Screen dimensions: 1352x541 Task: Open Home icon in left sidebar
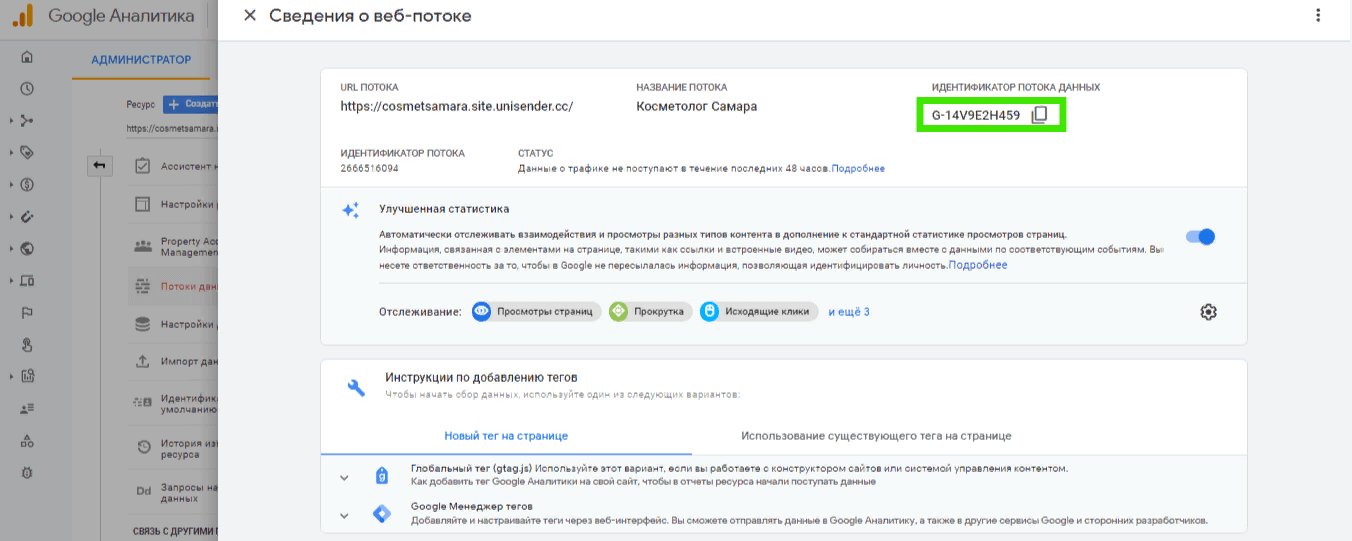tap(27, 57)
